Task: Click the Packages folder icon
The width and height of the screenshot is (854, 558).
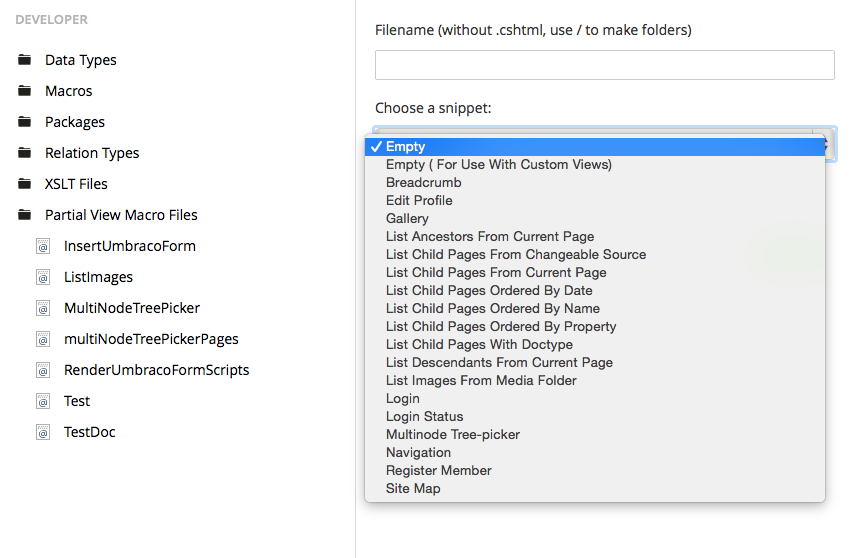Action: pos(24,122)
